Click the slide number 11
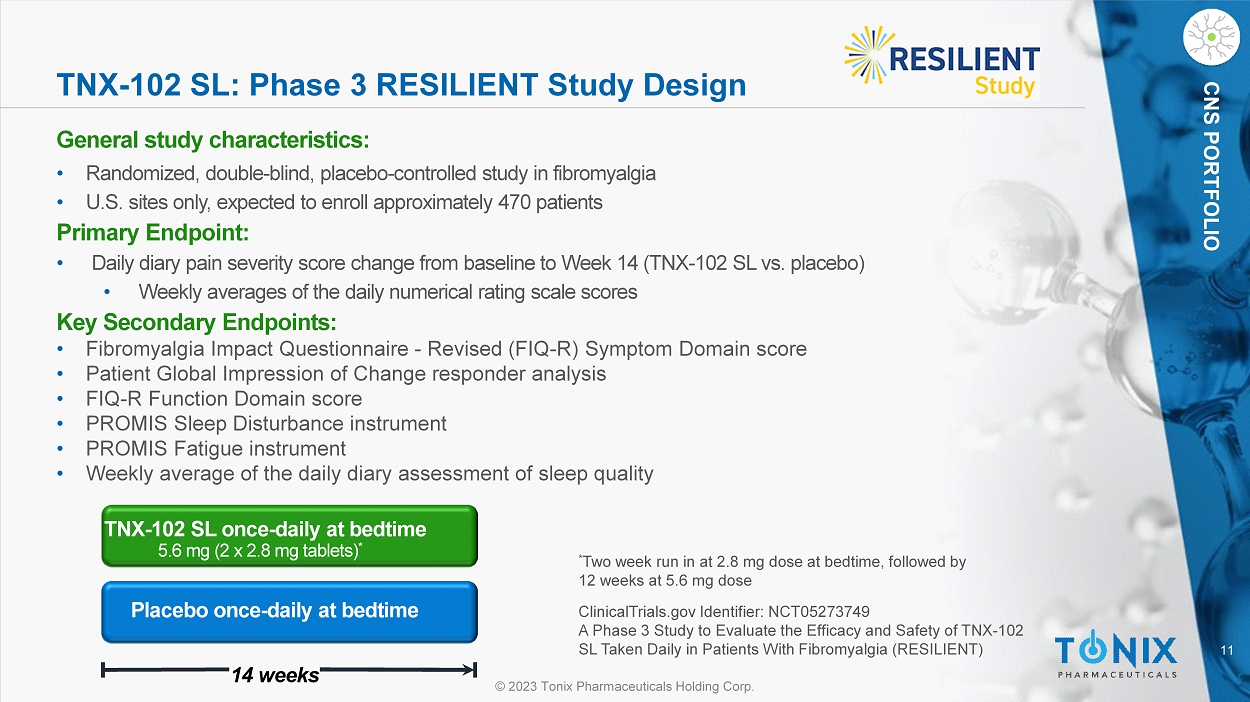The height and width of the screenshot is (702, 1250). coord(1226,651)
